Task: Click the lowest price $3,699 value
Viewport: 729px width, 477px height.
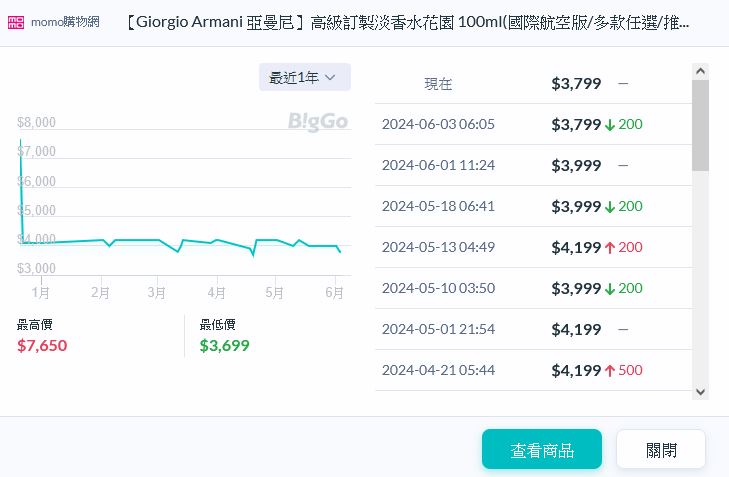Action: [x=224, y=346]
